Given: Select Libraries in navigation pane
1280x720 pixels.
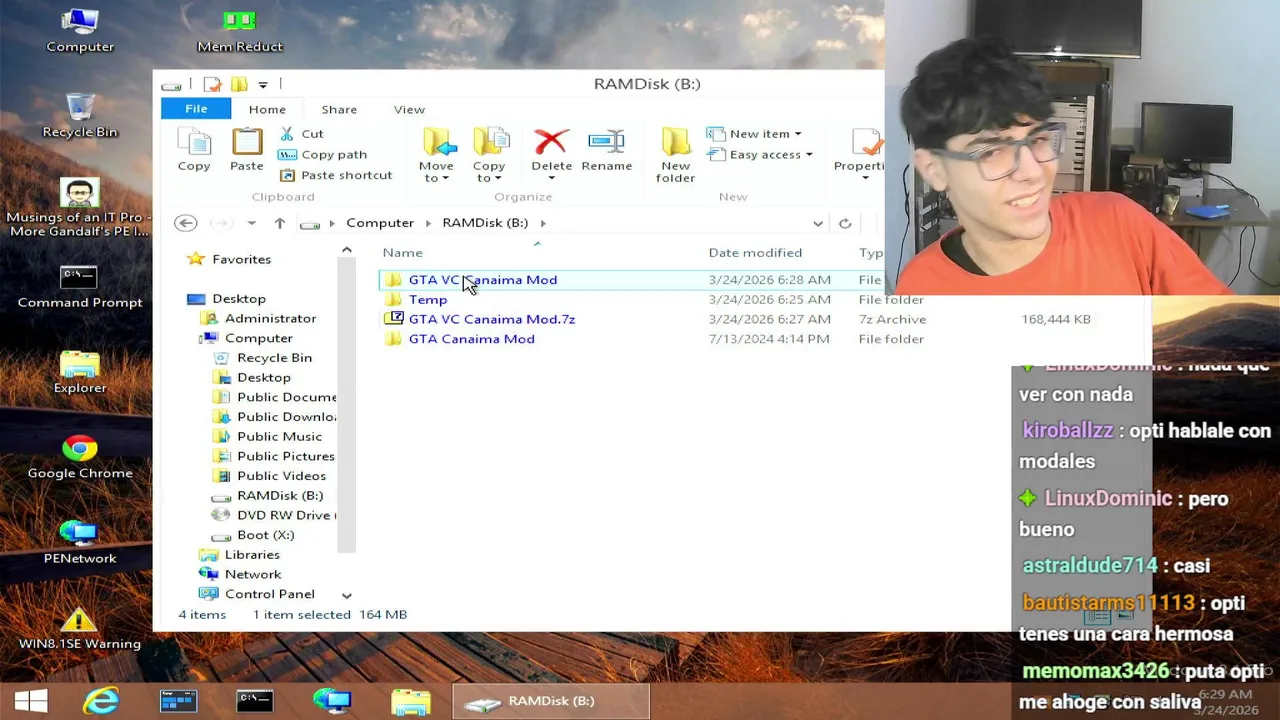Looking at the screenshot, I should 252,554.
